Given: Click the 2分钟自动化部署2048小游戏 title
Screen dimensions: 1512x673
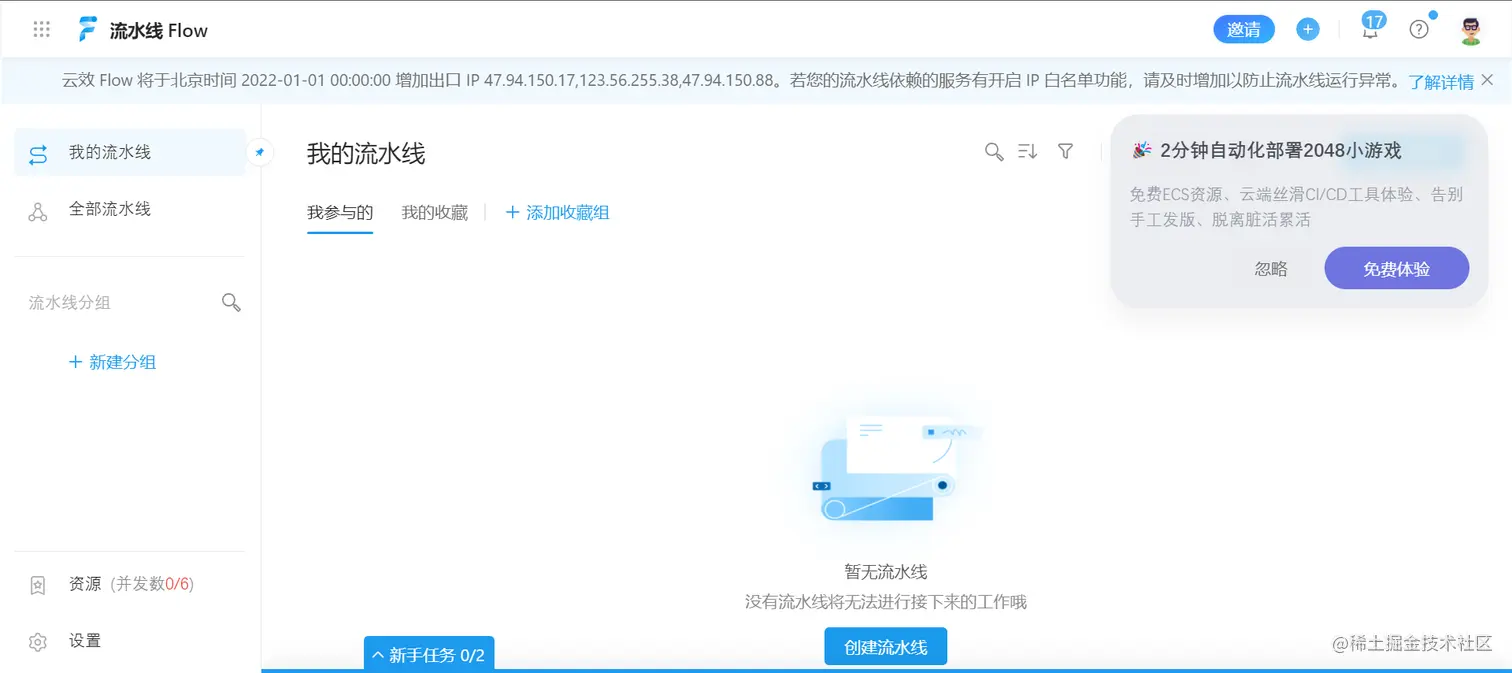Looking at the screenshot, I should pos(1281,151).
